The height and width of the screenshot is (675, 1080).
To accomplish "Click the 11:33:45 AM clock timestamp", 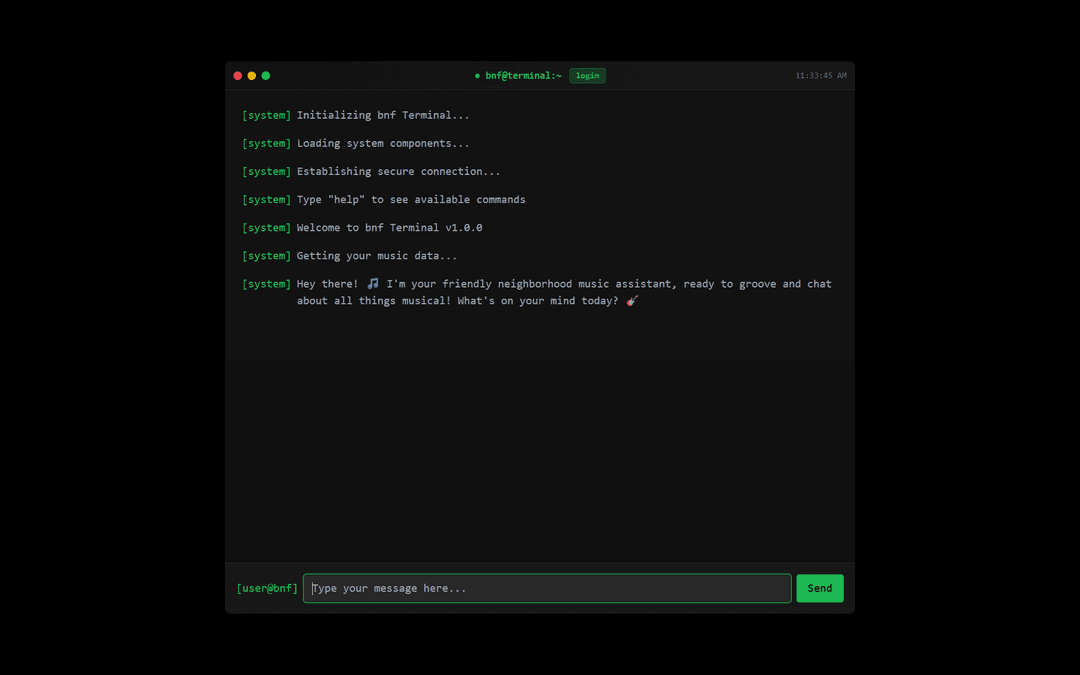I will click(820, 76).
